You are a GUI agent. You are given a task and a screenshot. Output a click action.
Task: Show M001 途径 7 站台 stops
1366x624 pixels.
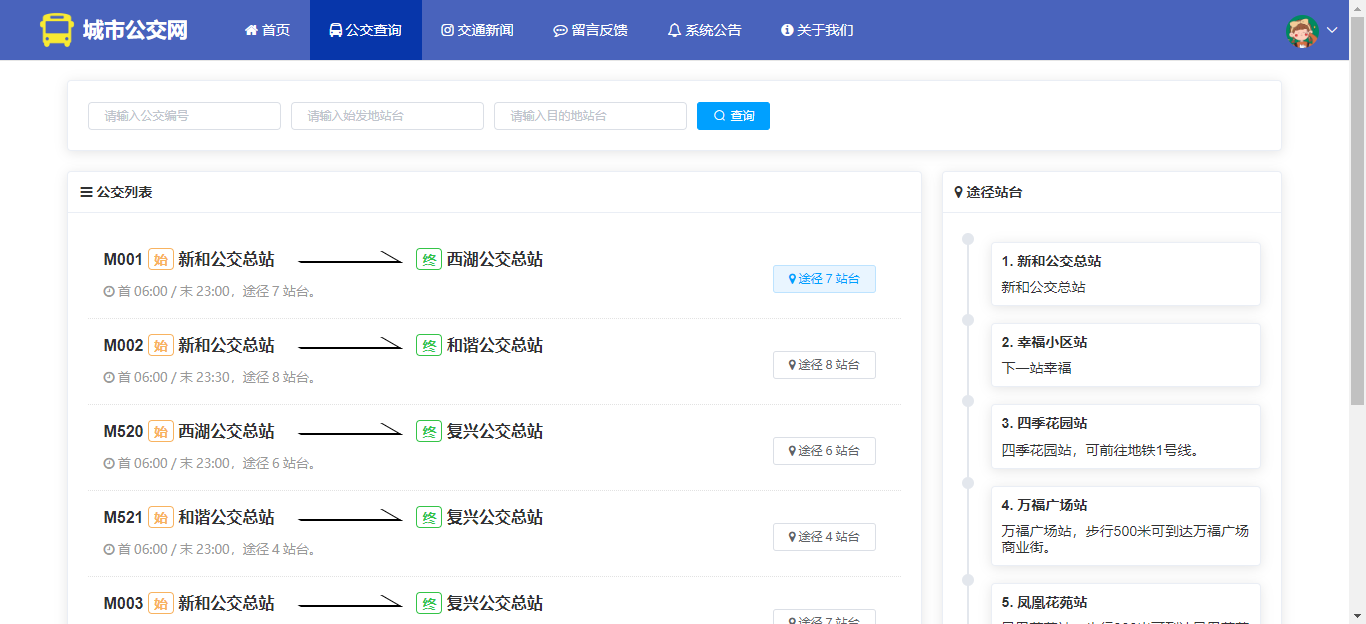[824, 279]
